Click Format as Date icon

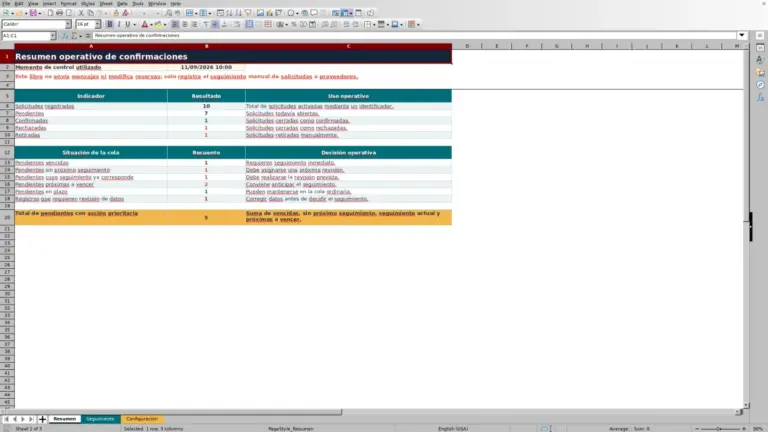312,24
